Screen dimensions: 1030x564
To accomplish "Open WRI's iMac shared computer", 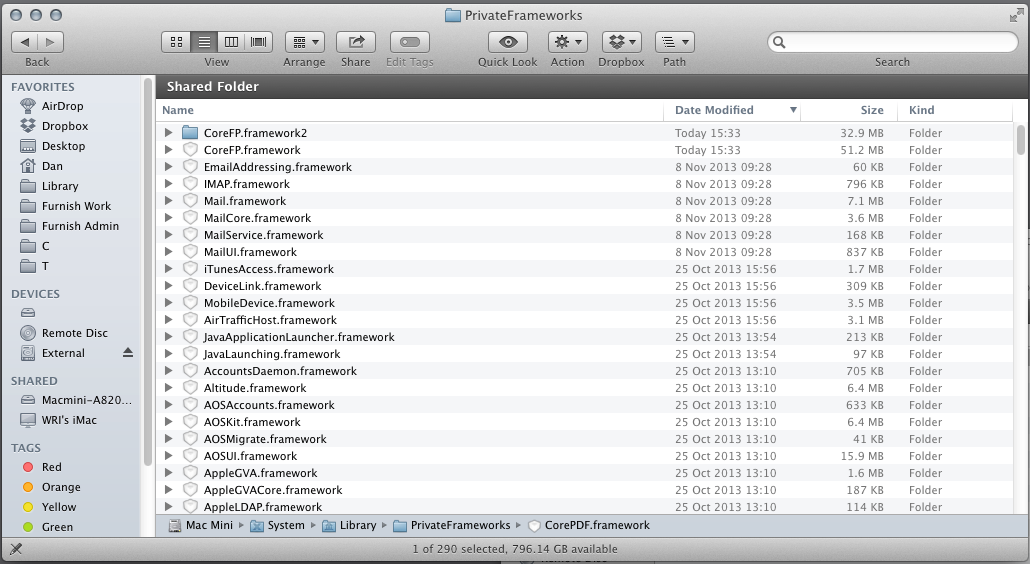I will click(x=69, y=420).
